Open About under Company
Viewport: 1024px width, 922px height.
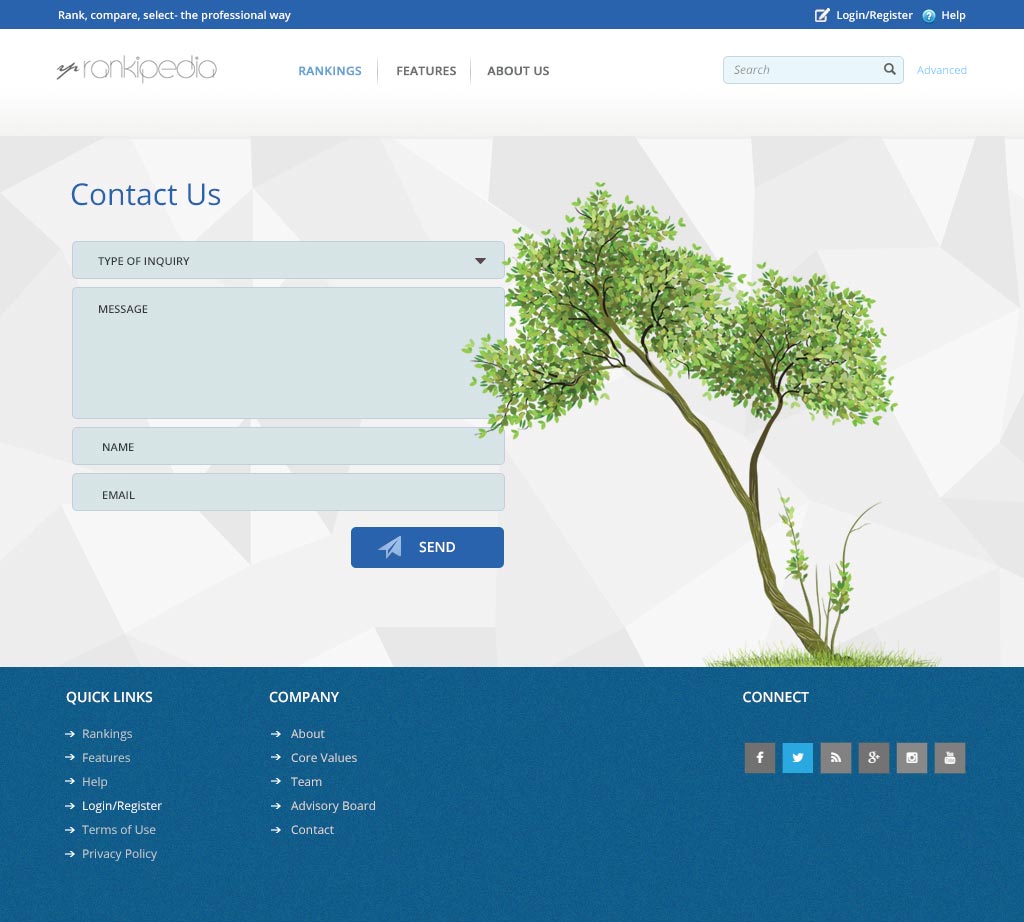[x=307, y=733]
